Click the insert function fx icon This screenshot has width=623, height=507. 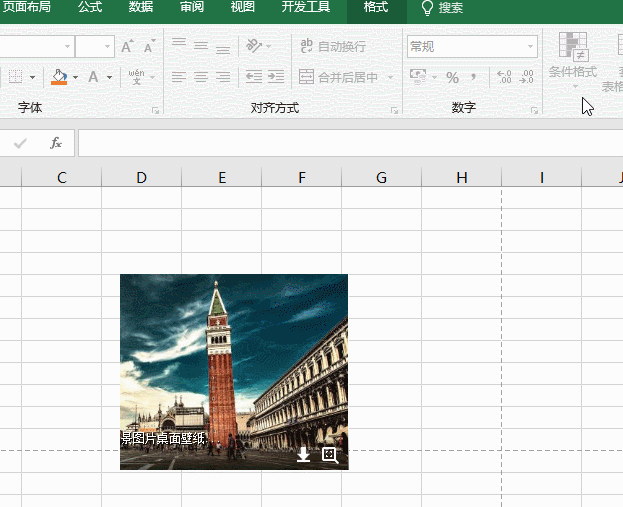tap(56, 144)
